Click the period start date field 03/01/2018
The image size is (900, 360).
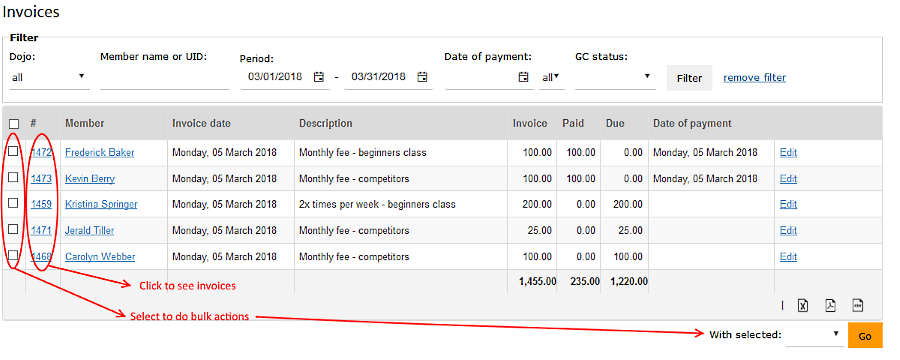[275, 77]
